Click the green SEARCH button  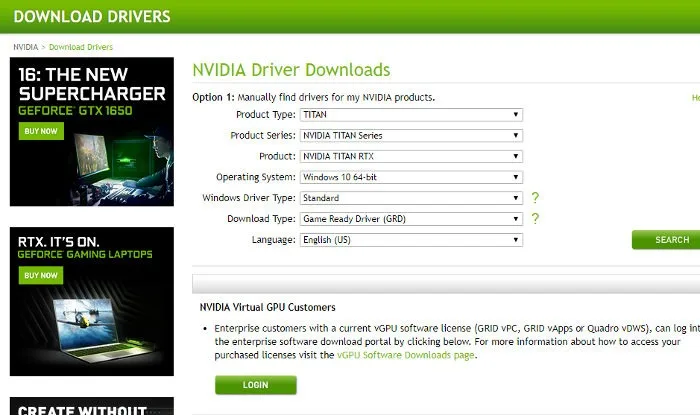(x=666, y=240)
